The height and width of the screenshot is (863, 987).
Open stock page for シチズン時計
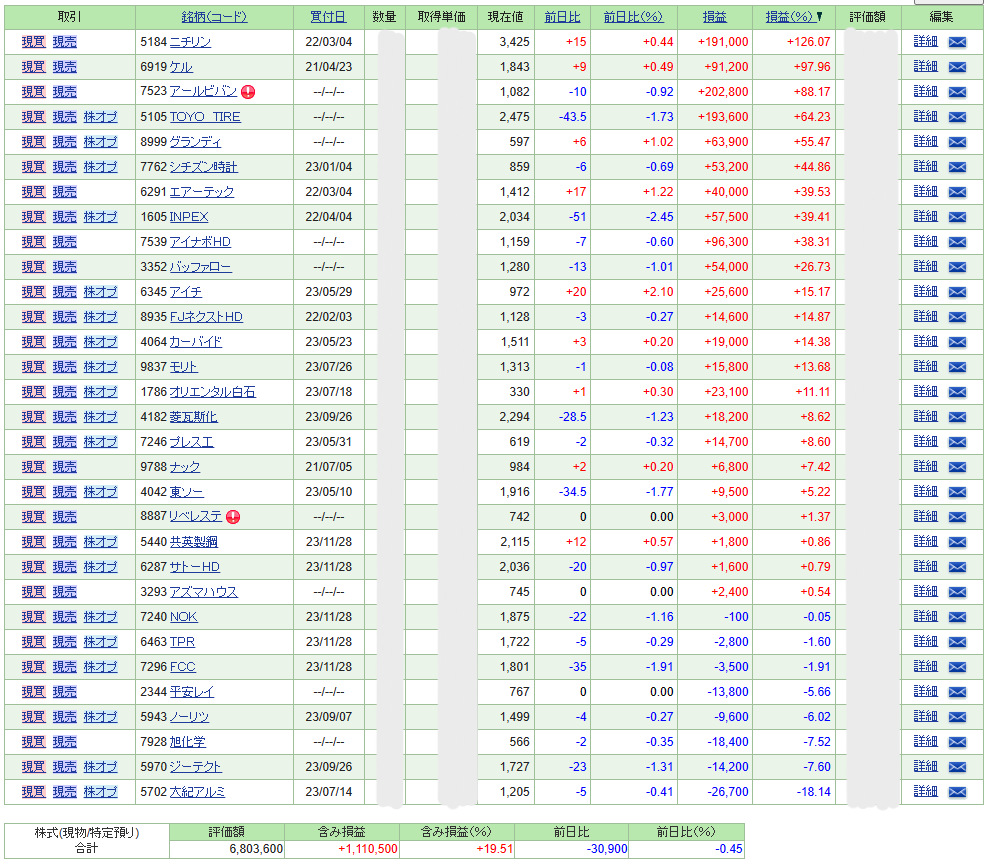pos(203,167)
